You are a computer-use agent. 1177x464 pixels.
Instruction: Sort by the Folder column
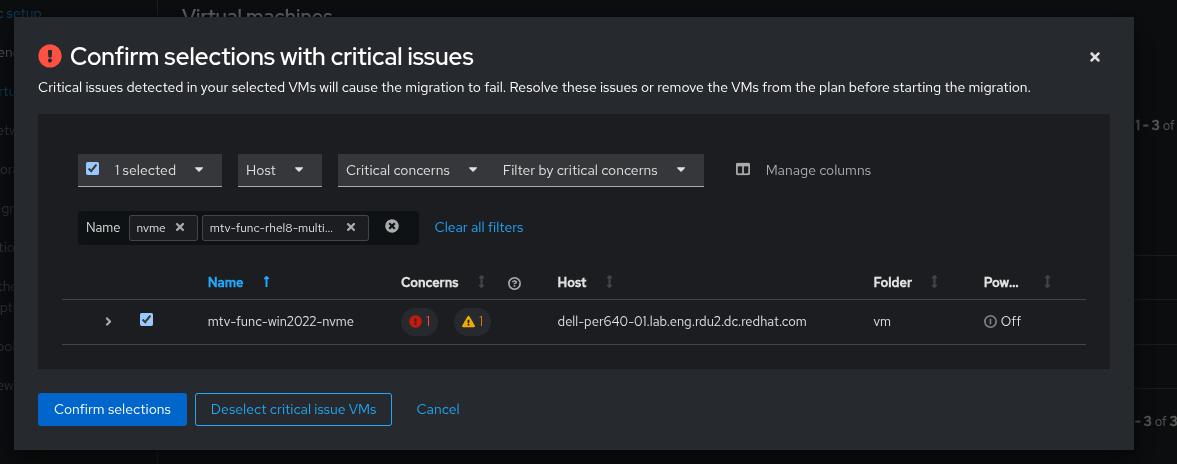[933, 283]
